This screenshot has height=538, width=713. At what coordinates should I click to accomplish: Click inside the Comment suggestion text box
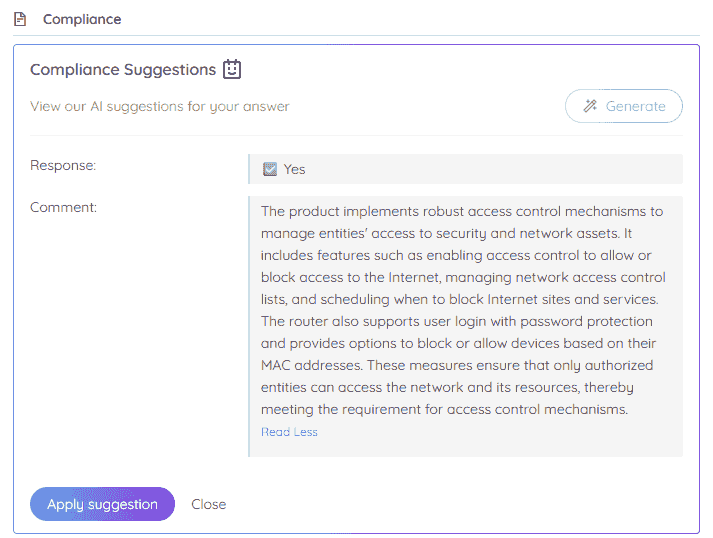465,326
